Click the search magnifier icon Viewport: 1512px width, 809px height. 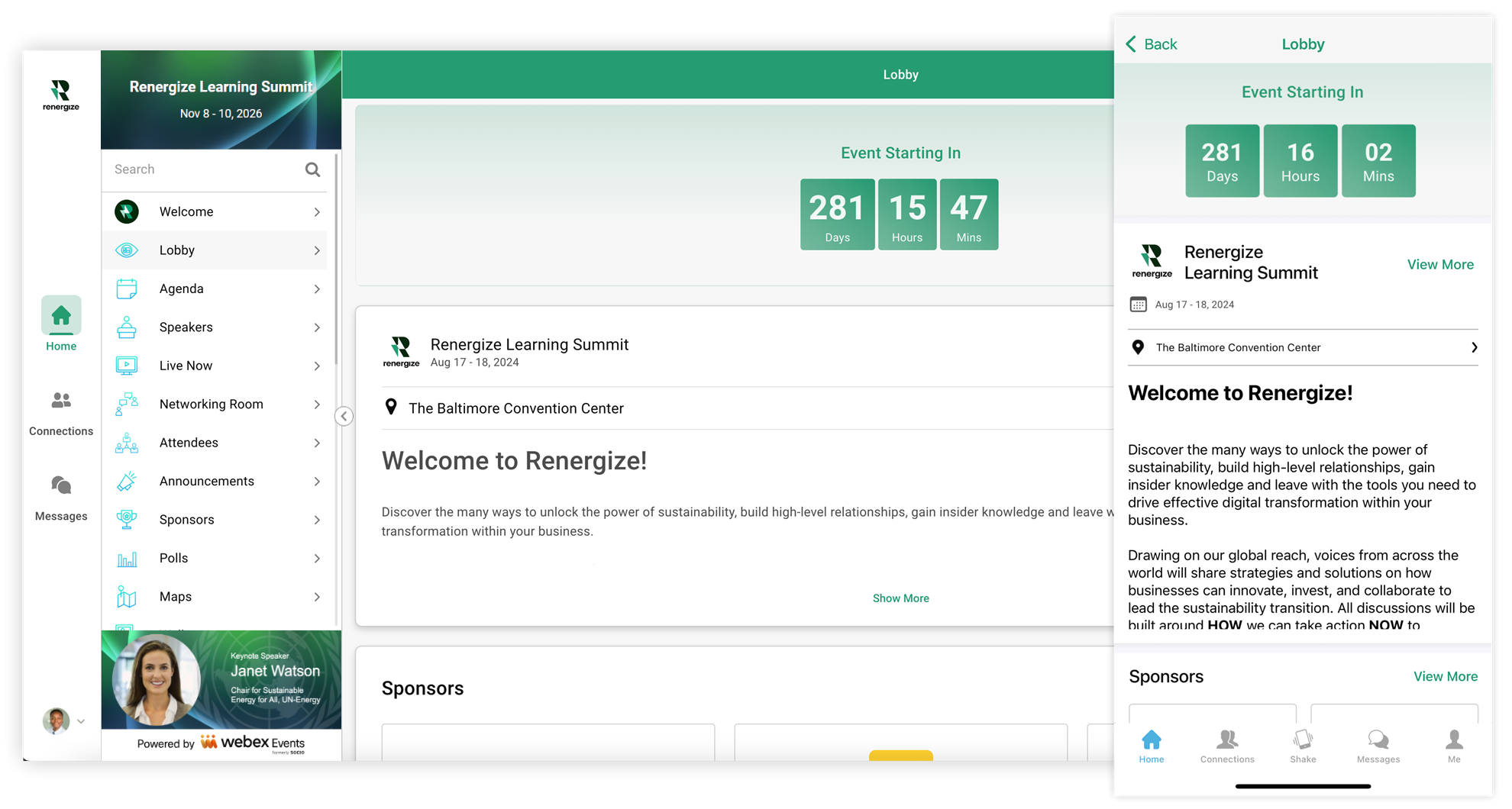click(312, 169)
